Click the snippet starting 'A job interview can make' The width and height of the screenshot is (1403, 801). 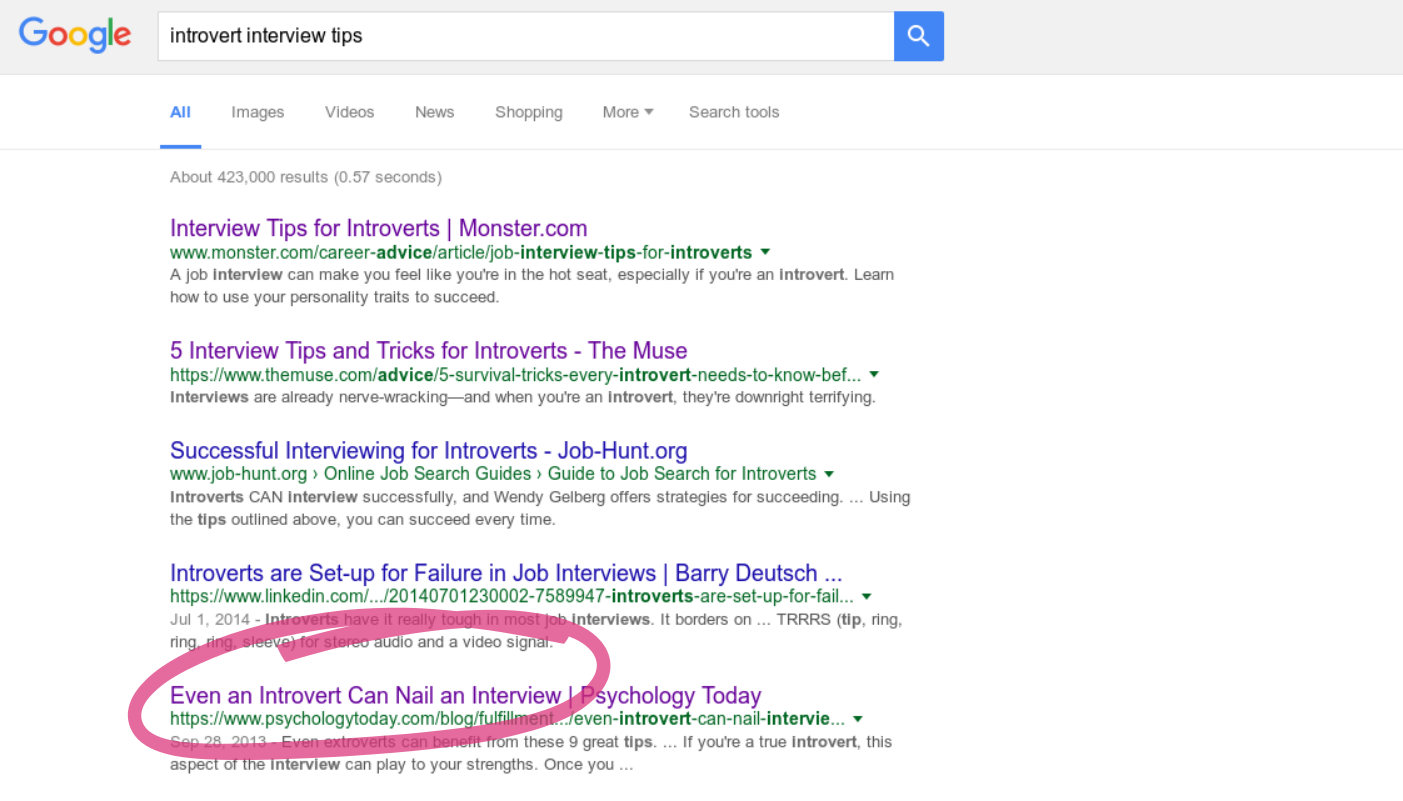click(x=532, y=286)
